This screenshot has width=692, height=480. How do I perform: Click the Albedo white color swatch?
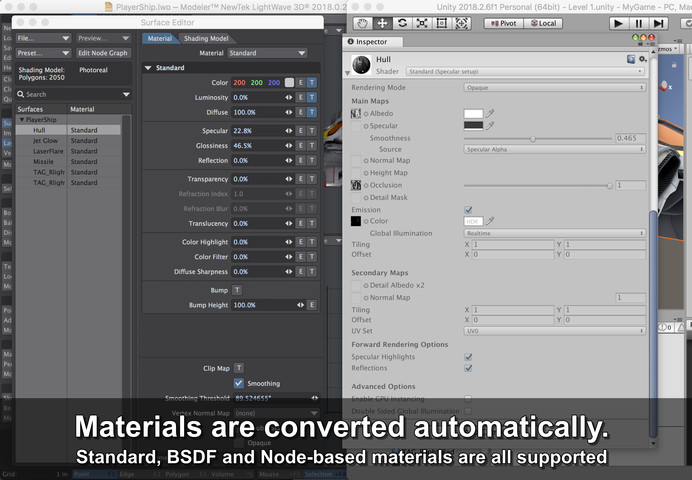473,113
